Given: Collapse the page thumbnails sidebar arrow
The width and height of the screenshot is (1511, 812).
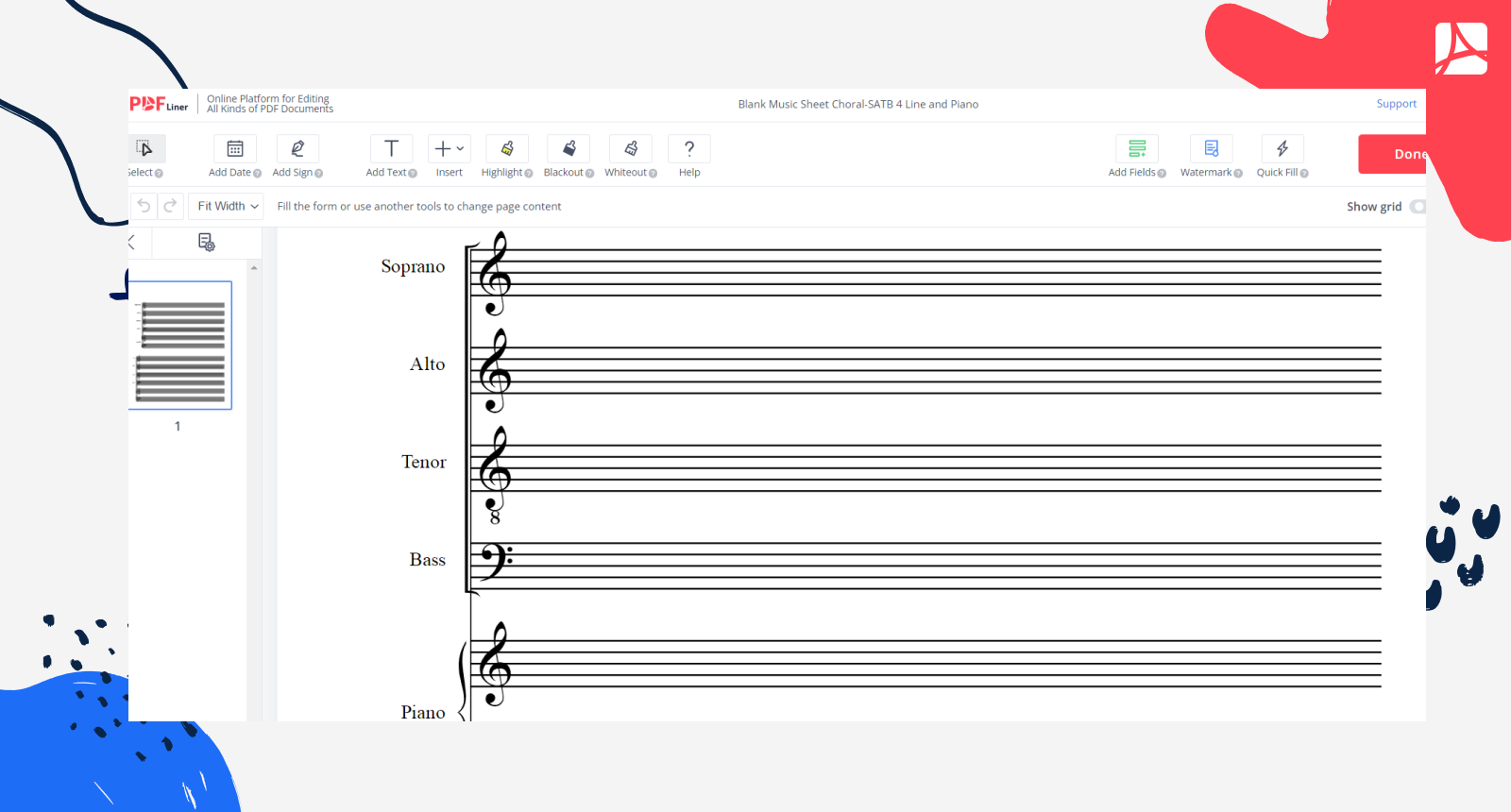Looking at the screenshot, I should 132,243.
